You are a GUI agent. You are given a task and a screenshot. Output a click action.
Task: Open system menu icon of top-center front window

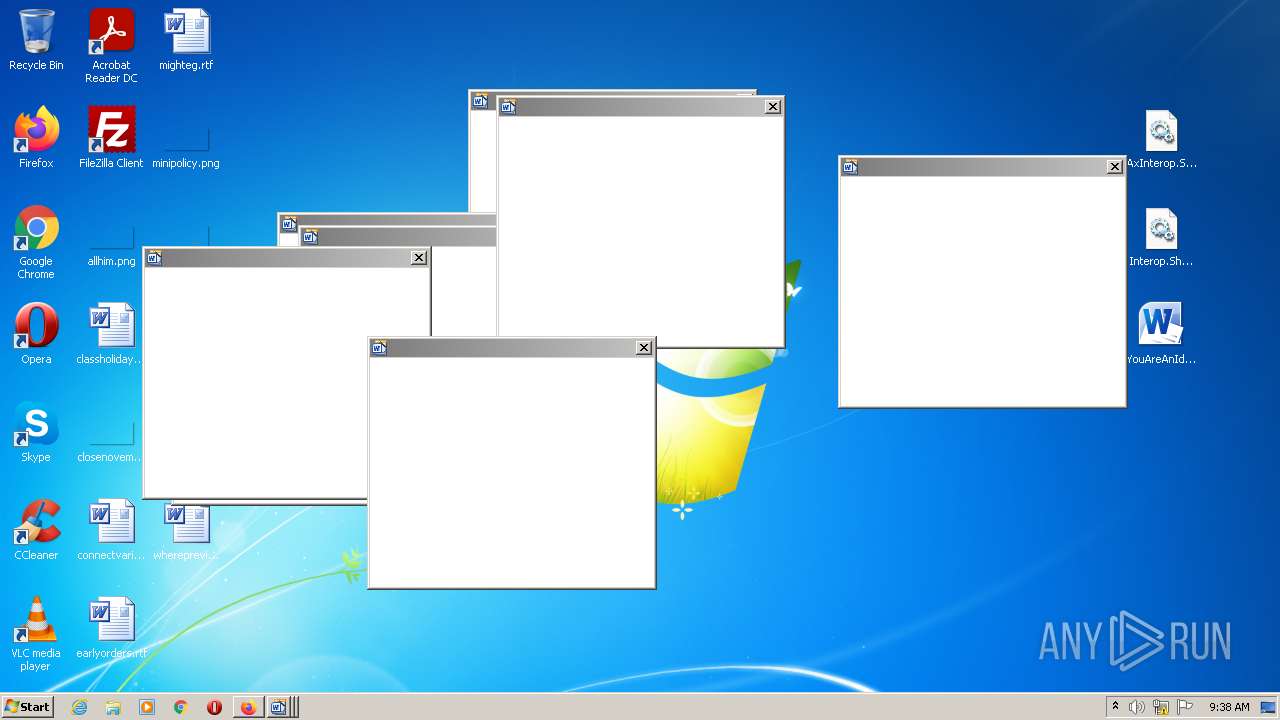(x=508, y=107)
